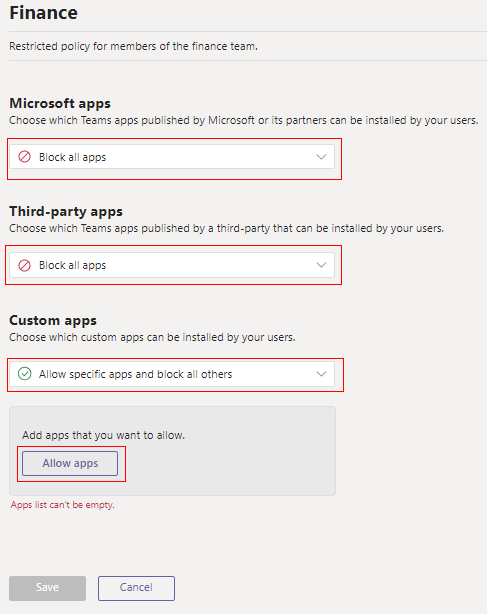Expand the Third-party apps dropdown chevron

(321, 265)
